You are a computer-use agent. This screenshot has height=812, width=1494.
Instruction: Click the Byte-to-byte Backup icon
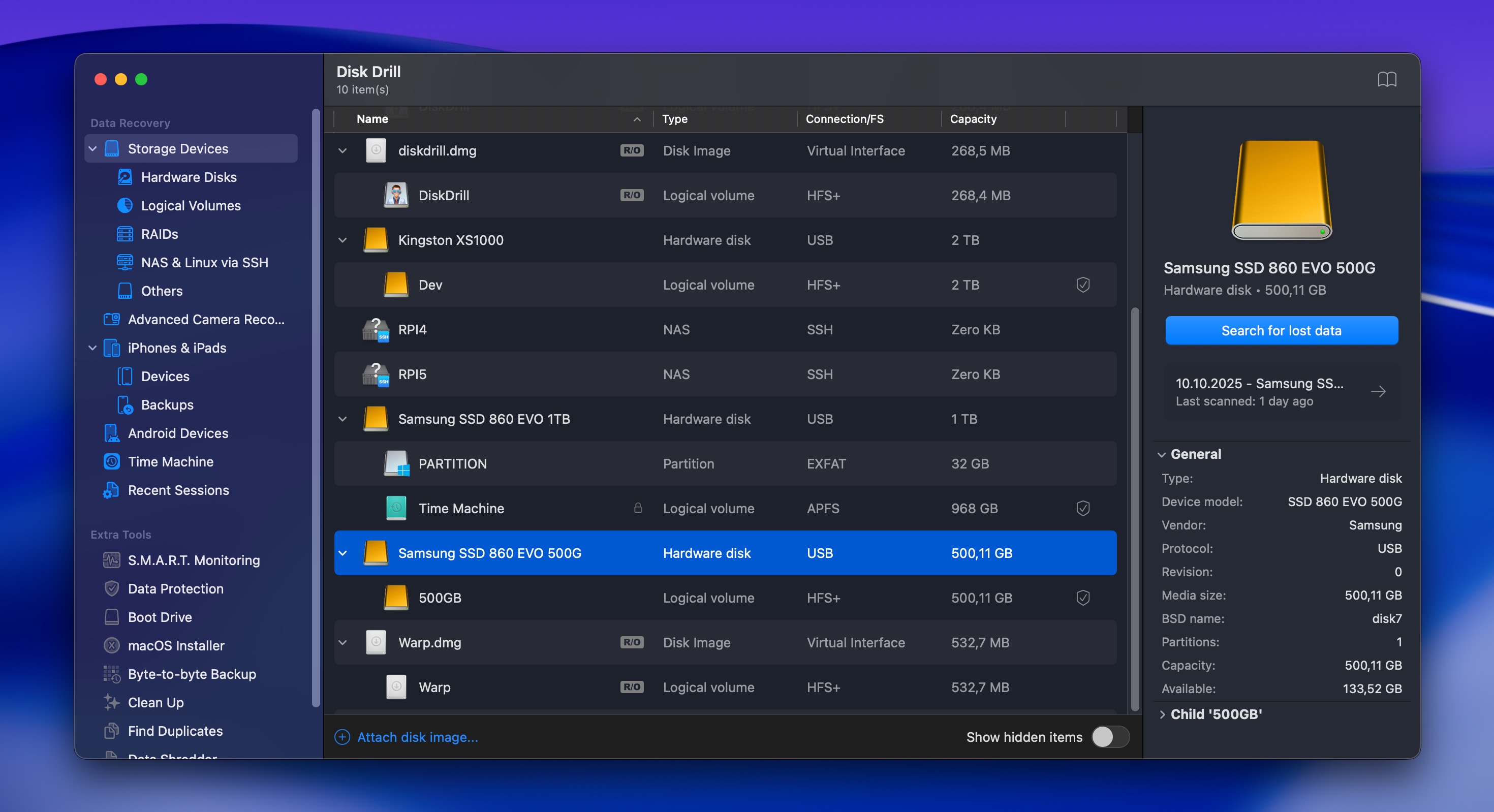coord(111,674)
